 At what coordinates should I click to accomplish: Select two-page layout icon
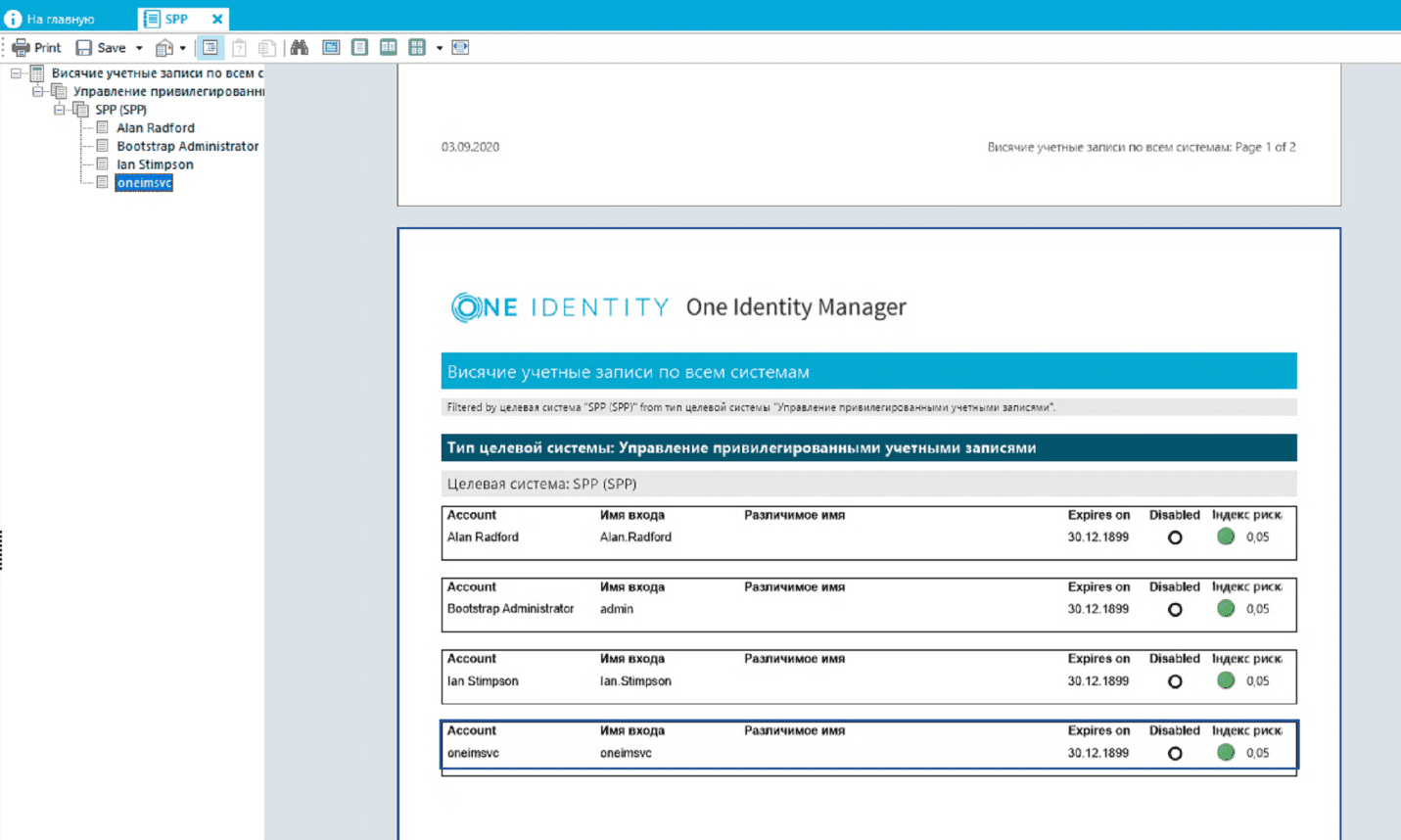389,48
